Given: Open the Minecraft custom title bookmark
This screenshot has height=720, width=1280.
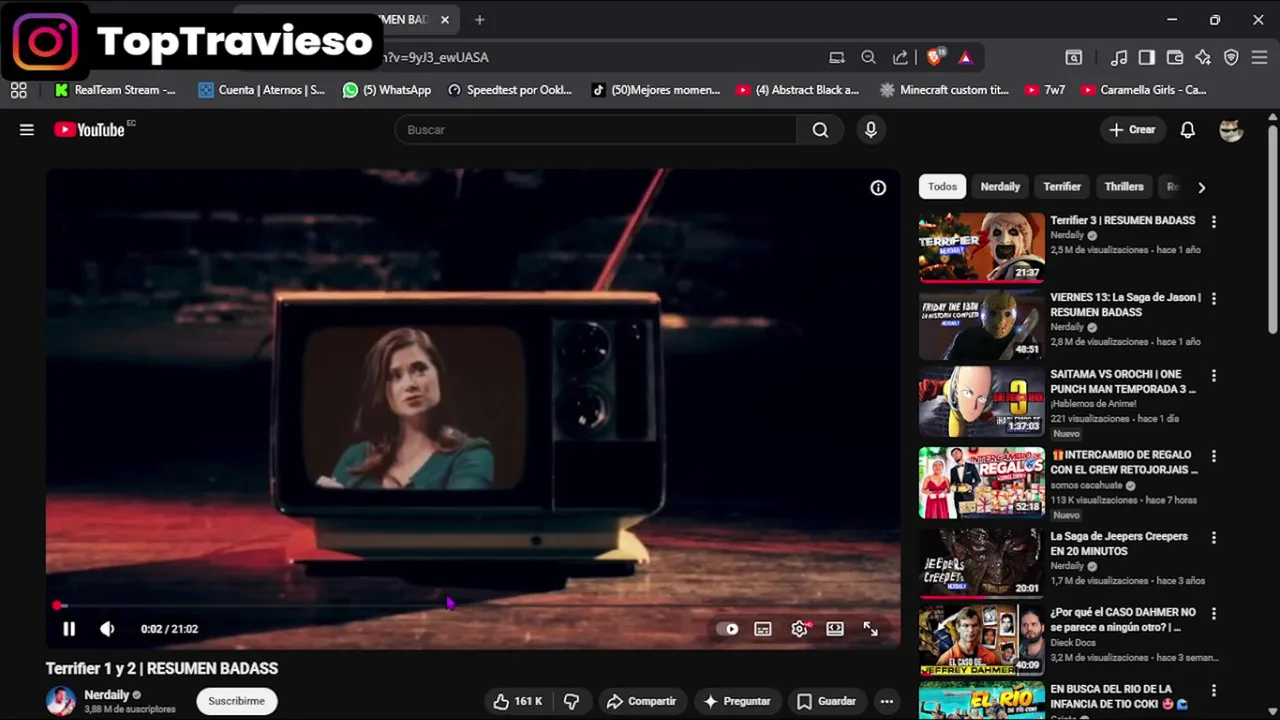Looking at the screenshot, I should [944, 90].
